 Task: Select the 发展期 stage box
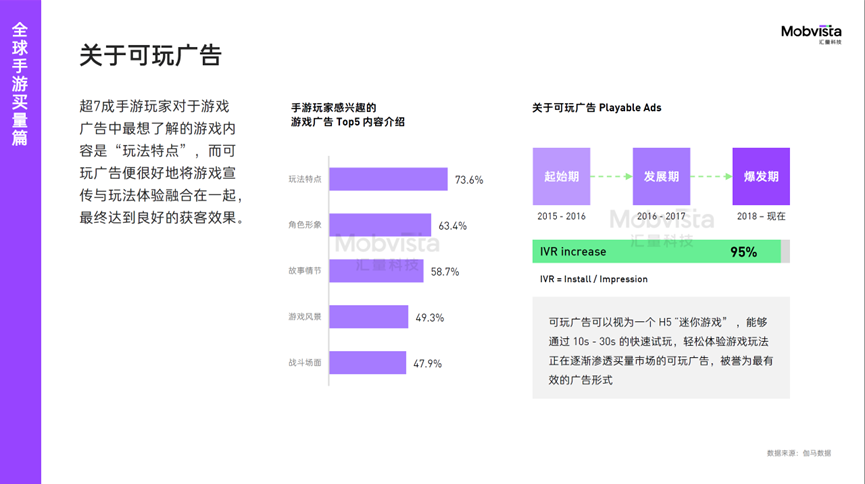click(661, 176)
